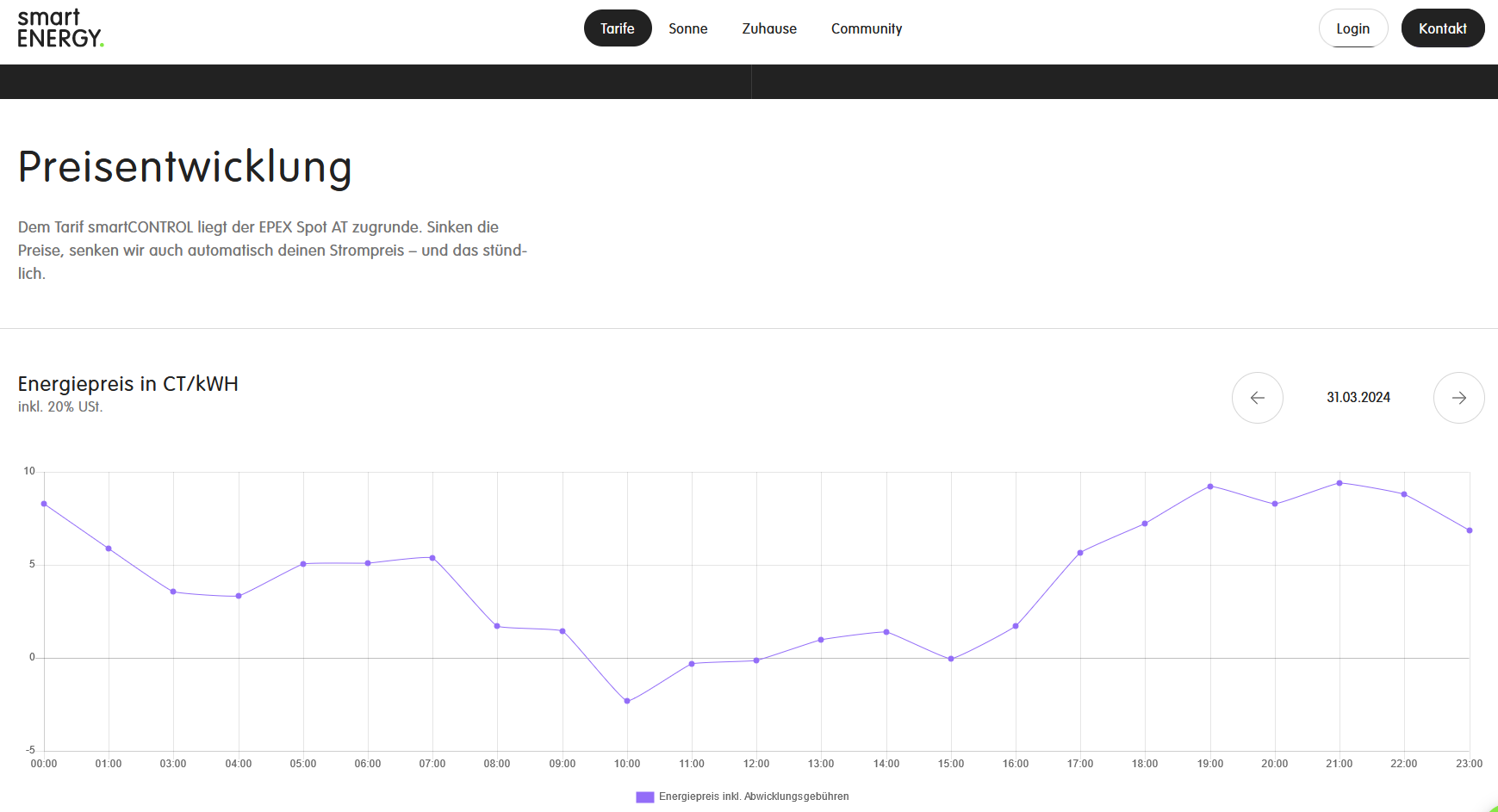Go to next day with right arrow
Viewport: 1498px width, 812px height.
pyautogui.click(x=1458, y=398)
